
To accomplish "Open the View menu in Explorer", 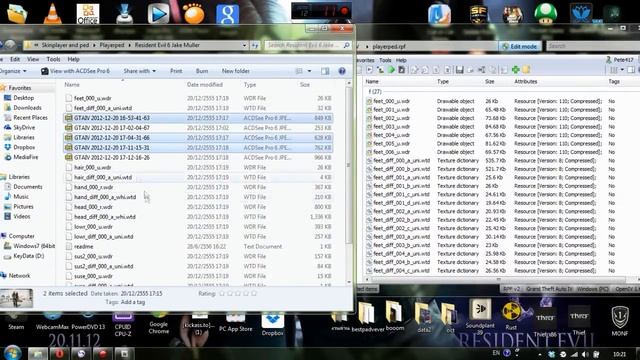I will coord(33,59).
